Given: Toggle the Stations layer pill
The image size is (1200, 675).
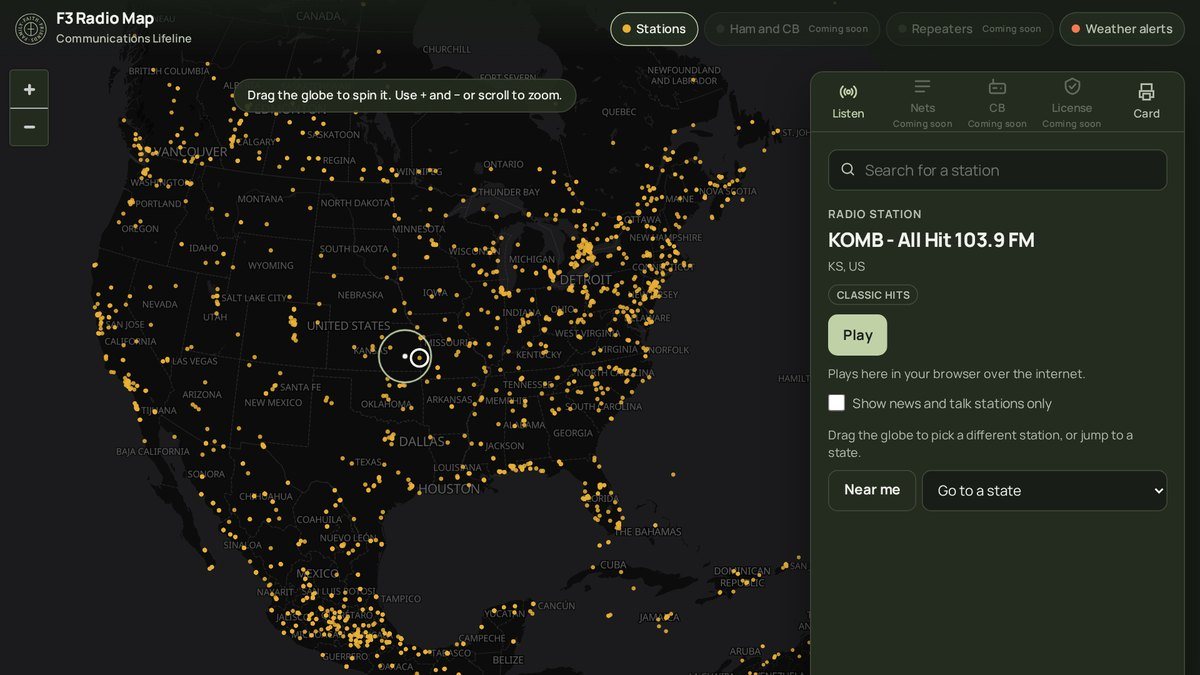Looking at the screenshot, I should [x=654, y=29].
